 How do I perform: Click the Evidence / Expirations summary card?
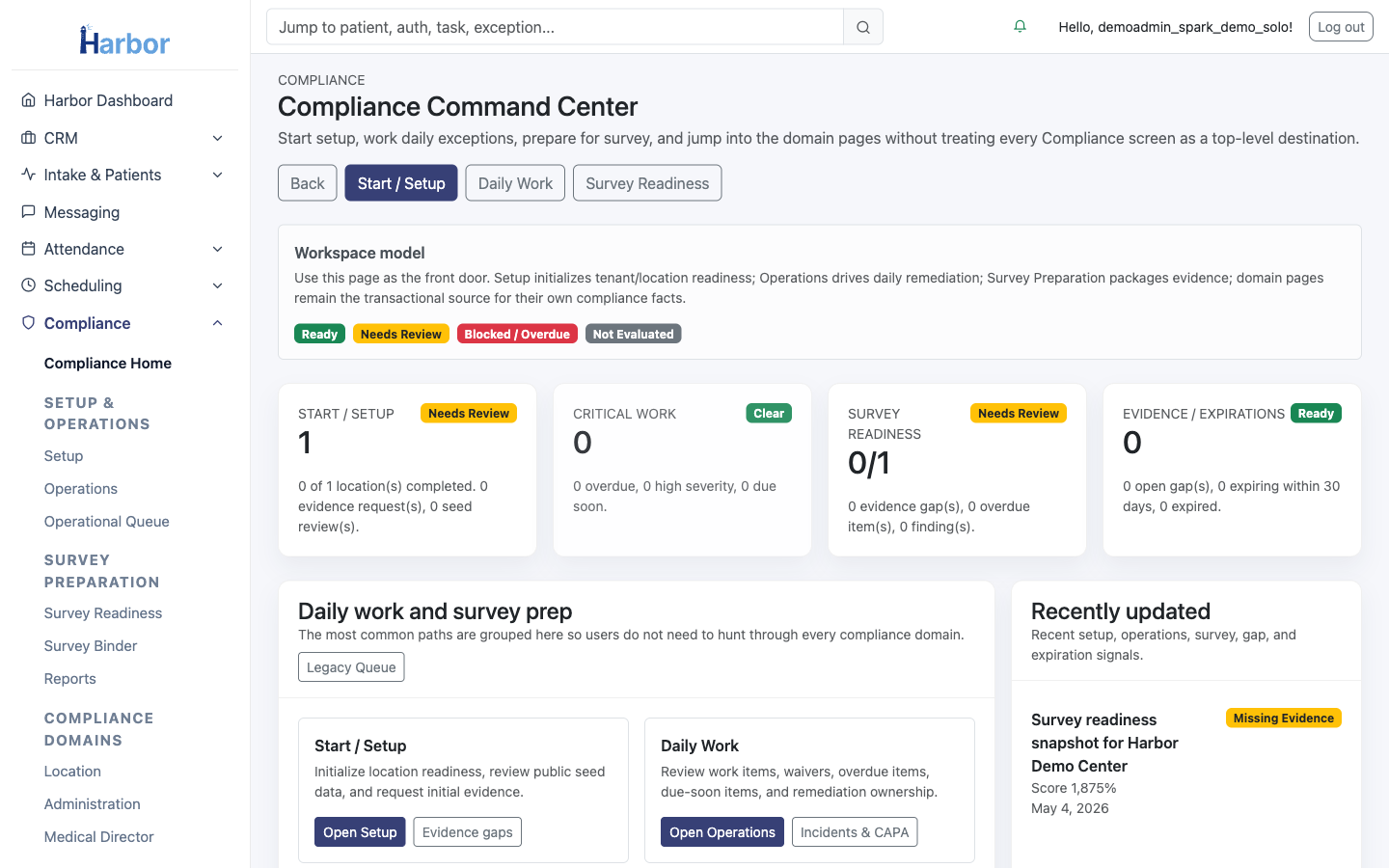pos(1232,470)
